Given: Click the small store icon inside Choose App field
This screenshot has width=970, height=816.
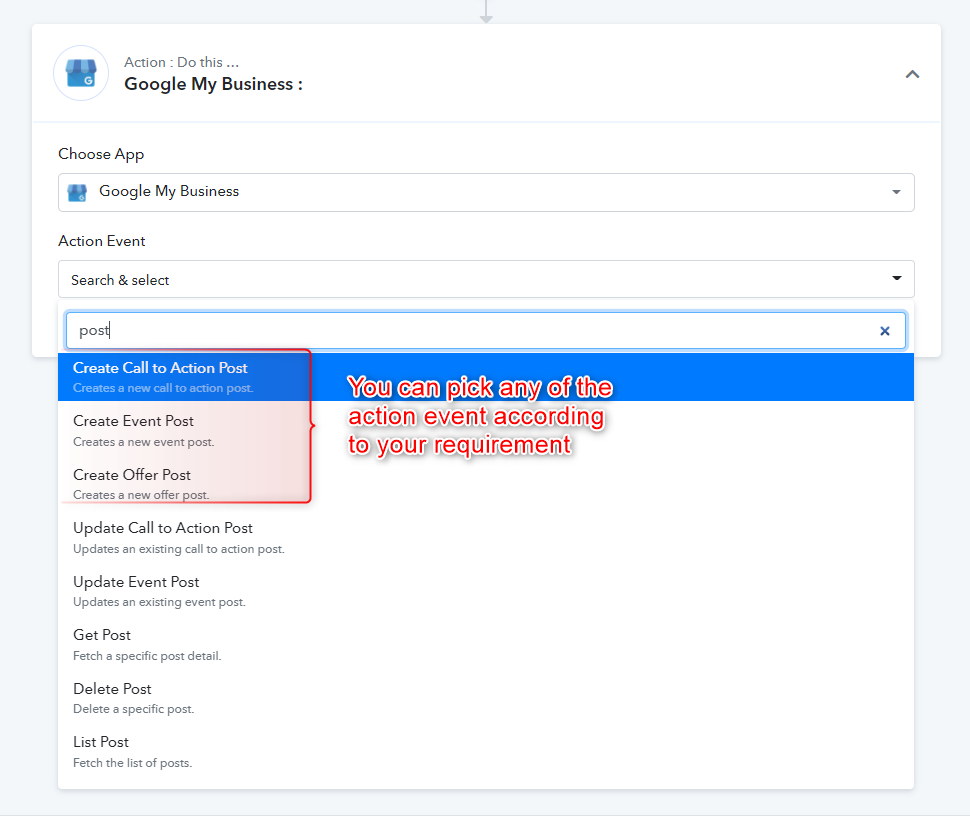Looking at the screenshot, I should (77, 192).
